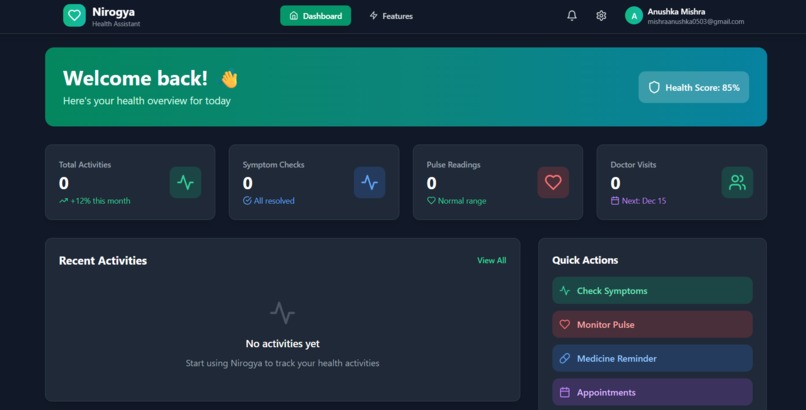Click the Doctor Visits people icon

pyautogui.click(x=737, y=182)
